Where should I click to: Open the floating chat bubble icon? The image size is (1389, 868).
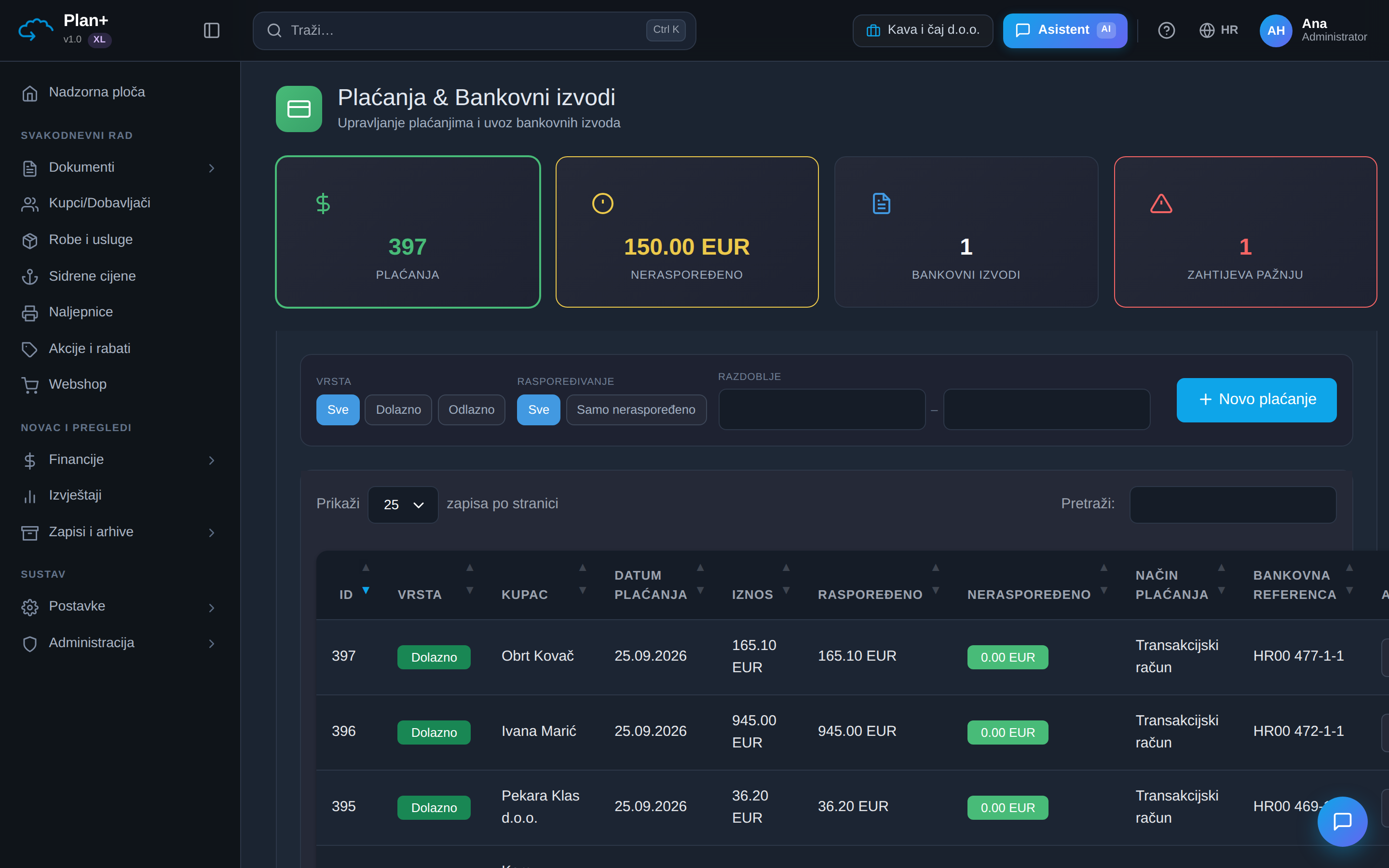(1342, 821)
